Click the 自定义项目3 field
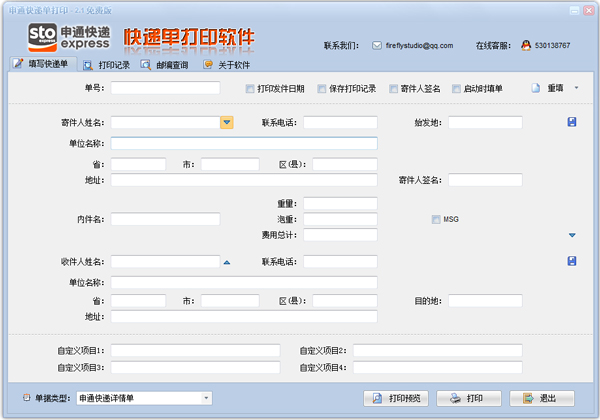 (196, 368)
